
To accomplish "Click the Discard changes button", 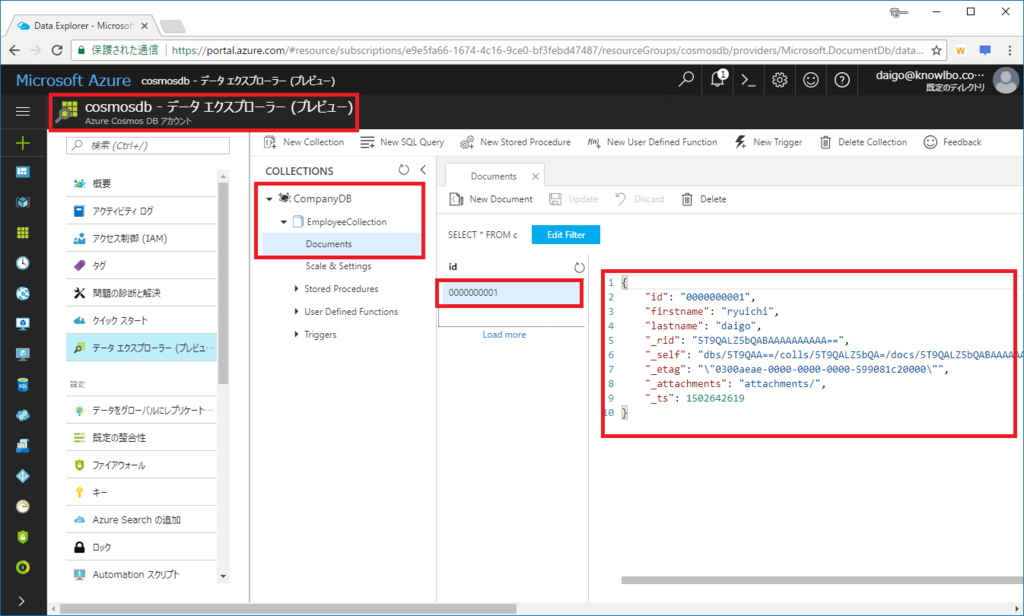I will click(x=639, y=199).
